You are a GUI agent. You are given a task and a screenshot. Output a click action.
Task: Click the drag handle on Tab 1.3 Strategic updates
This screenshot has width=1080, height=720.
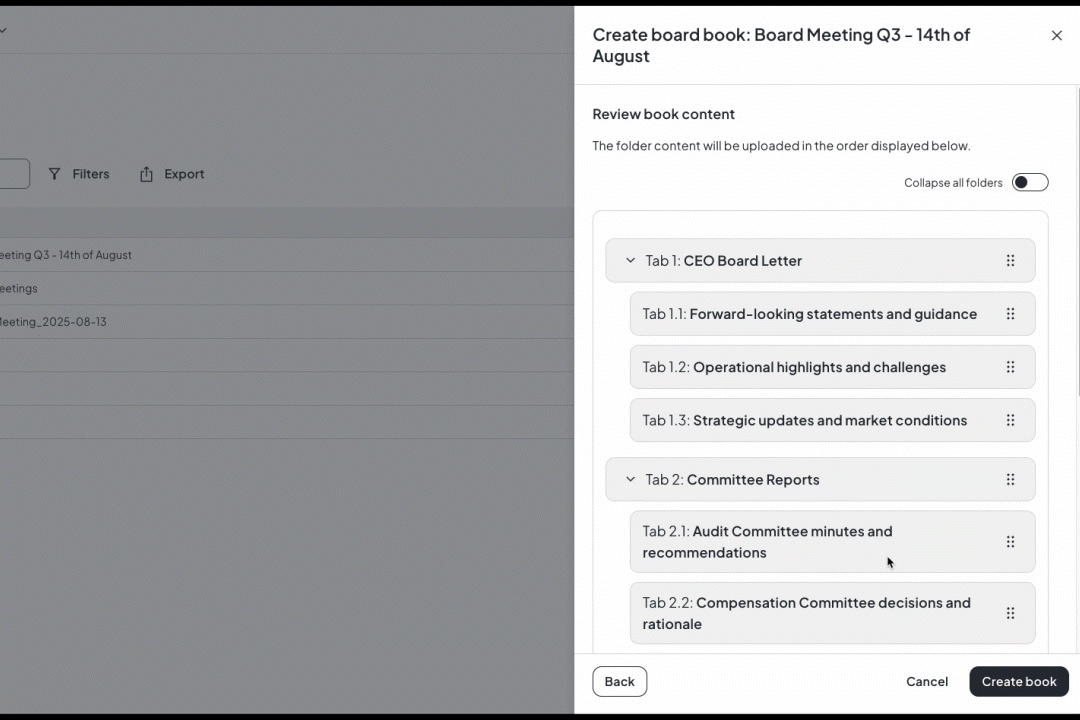(1011, 420)
